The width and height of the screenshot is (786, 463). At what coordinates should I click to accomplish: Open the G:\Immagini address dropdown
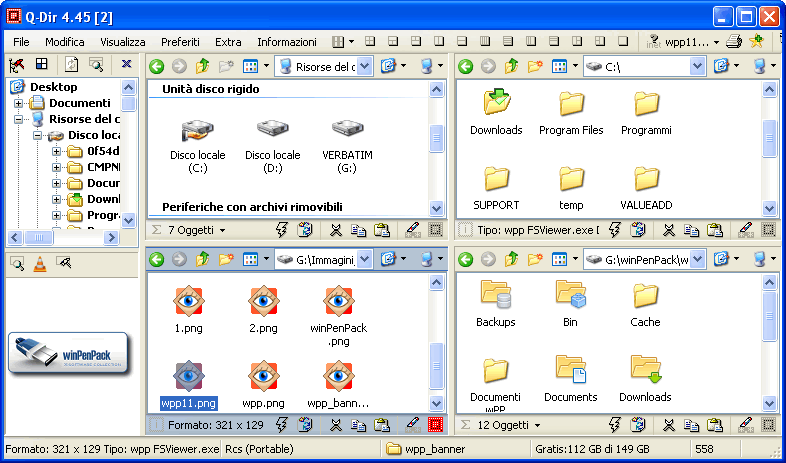point(365,259)
